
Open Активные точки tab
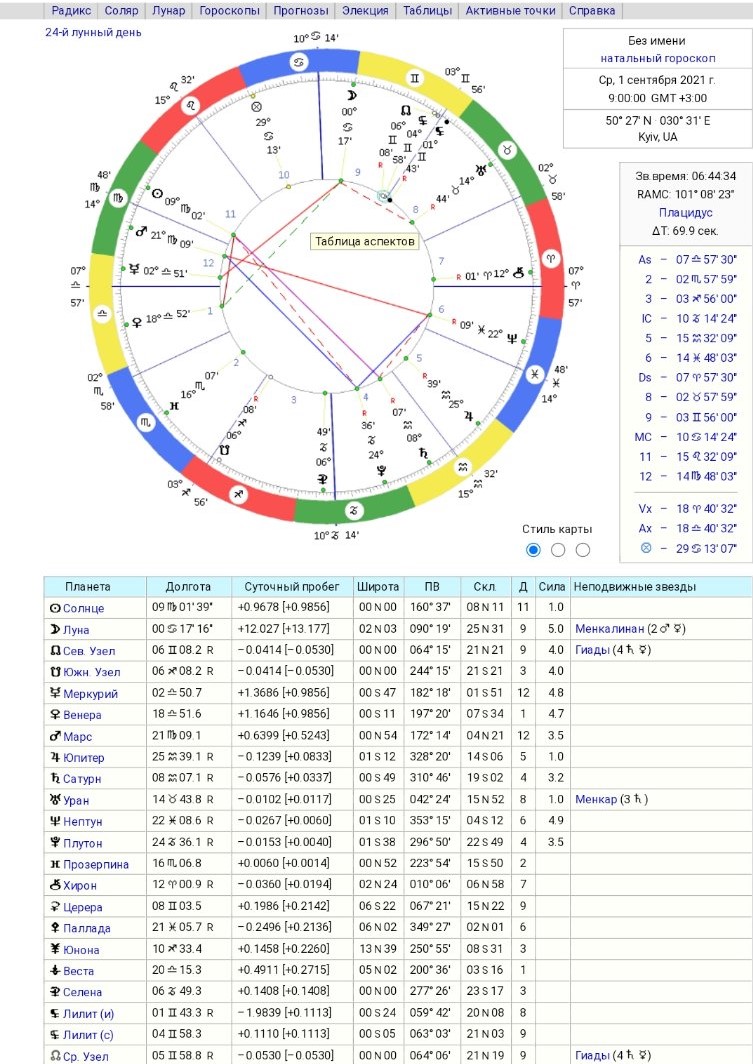(x=511, y=10)
